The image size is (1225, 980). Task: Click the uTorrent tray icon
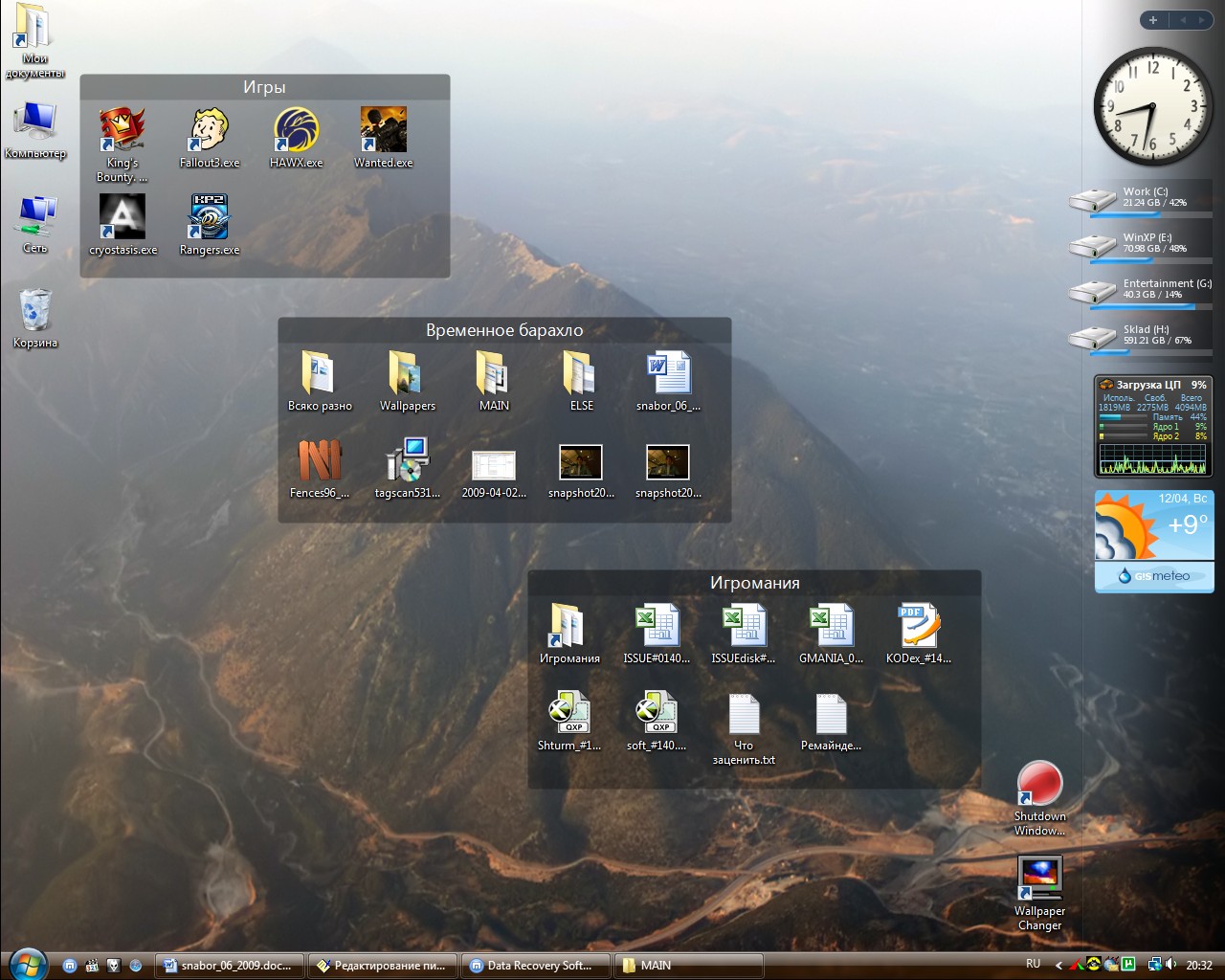pyautogui.click(x=1128, y=964)
